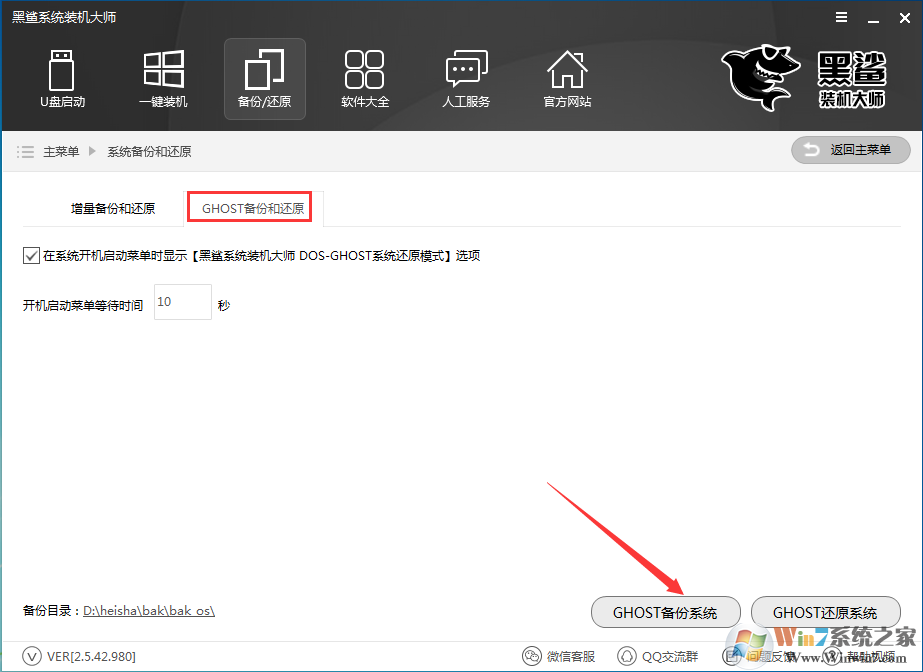Toggle DOS-GHOST boot menu option checkbox

pyautogui.click(x=31, y=256)
